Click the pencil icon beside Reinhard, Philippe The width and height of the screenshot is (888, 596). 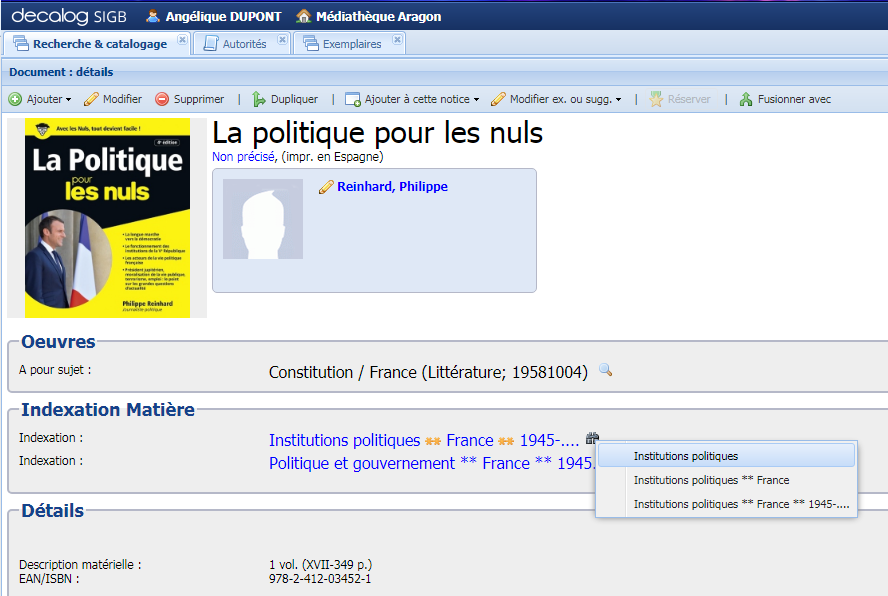pos(325,186)
